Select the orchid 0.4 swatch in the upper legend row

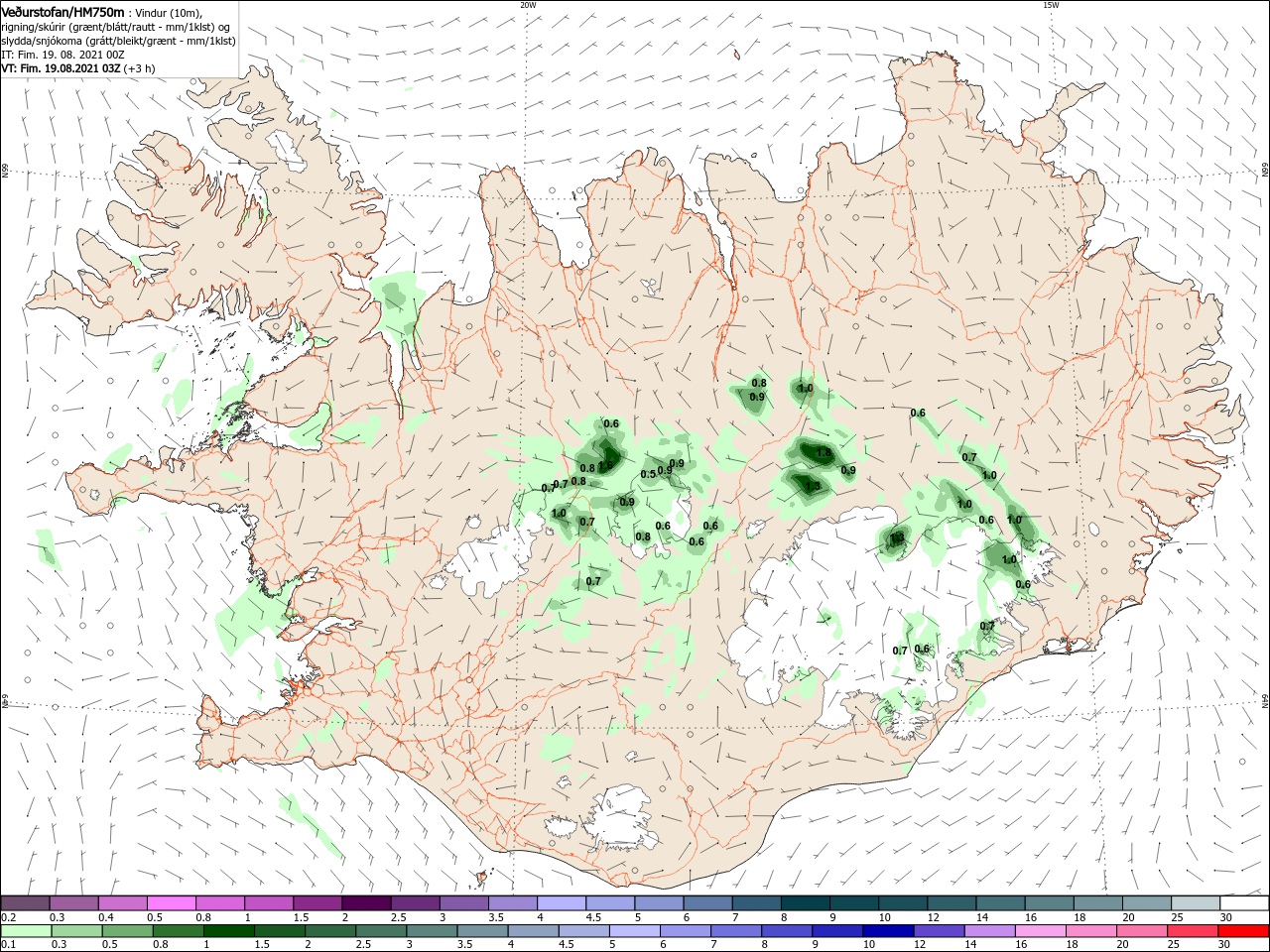[x=122, y=902]
